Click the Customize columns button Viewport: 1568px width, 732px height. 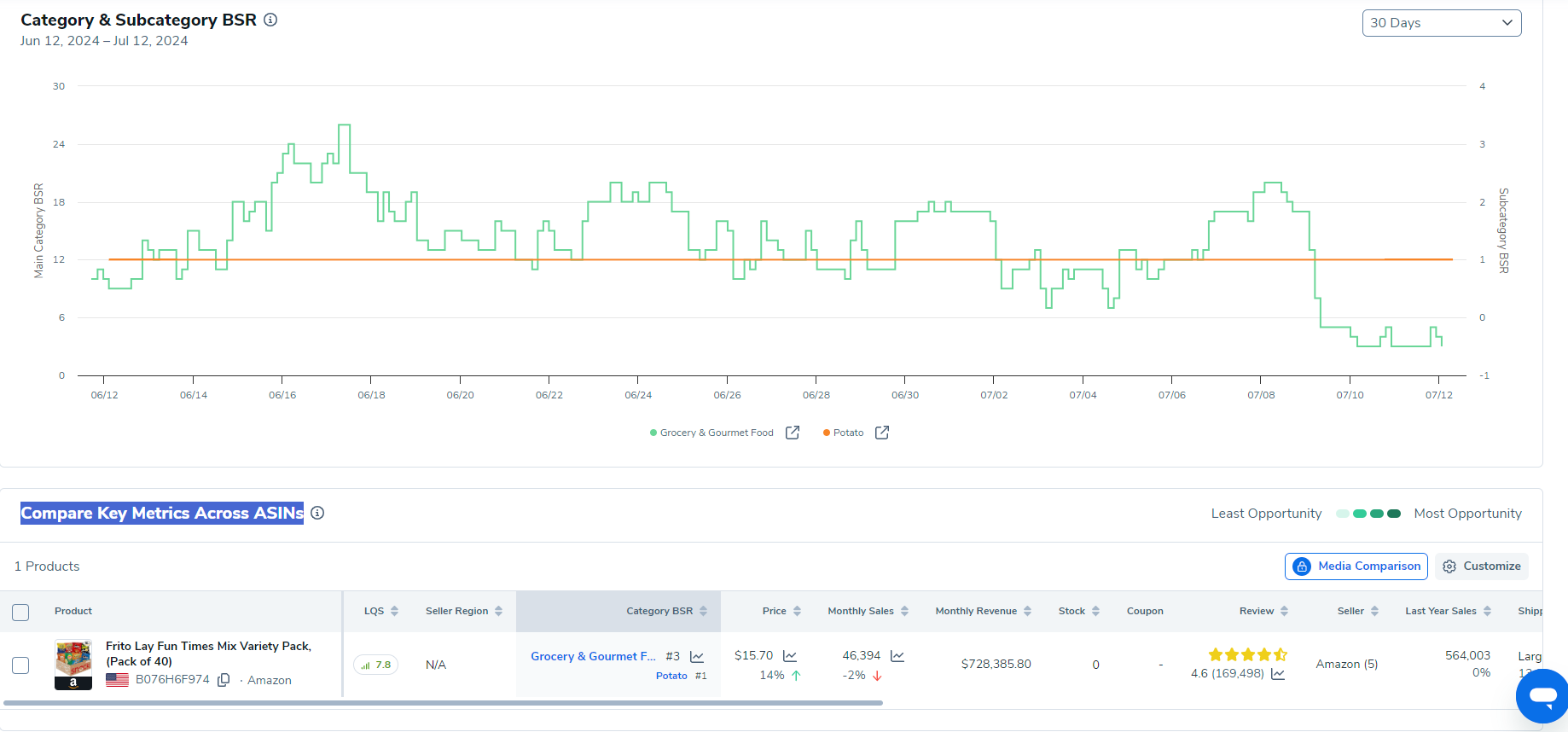(x=1482, y=566)
